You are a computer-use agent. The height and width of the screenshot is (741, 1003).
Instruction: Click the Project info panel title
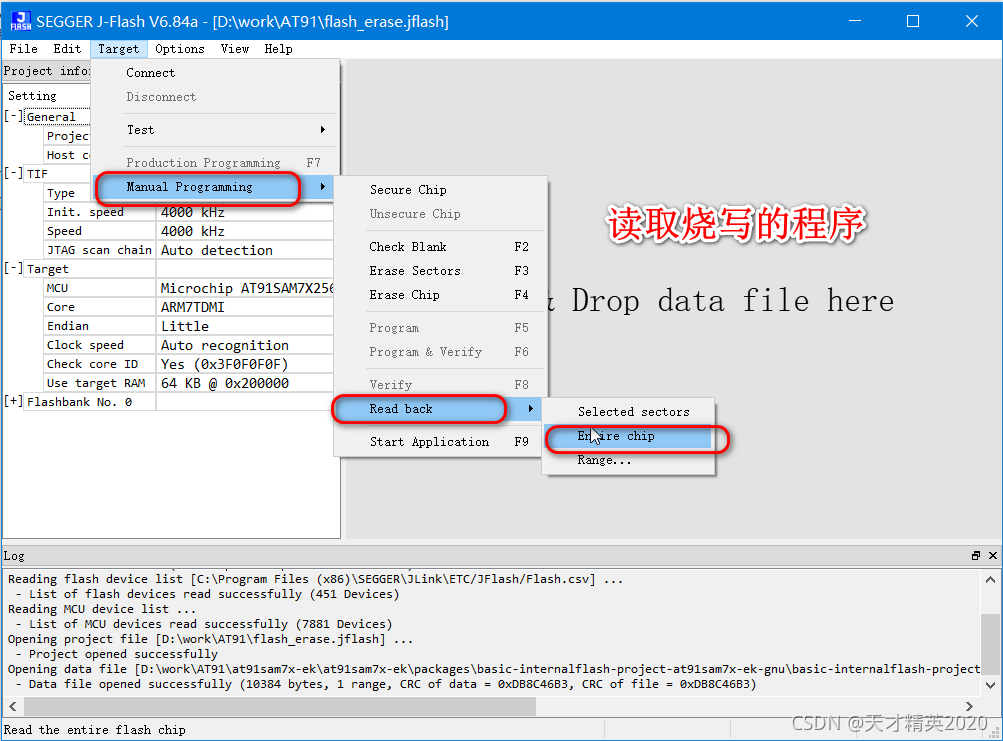click(47, 71)
